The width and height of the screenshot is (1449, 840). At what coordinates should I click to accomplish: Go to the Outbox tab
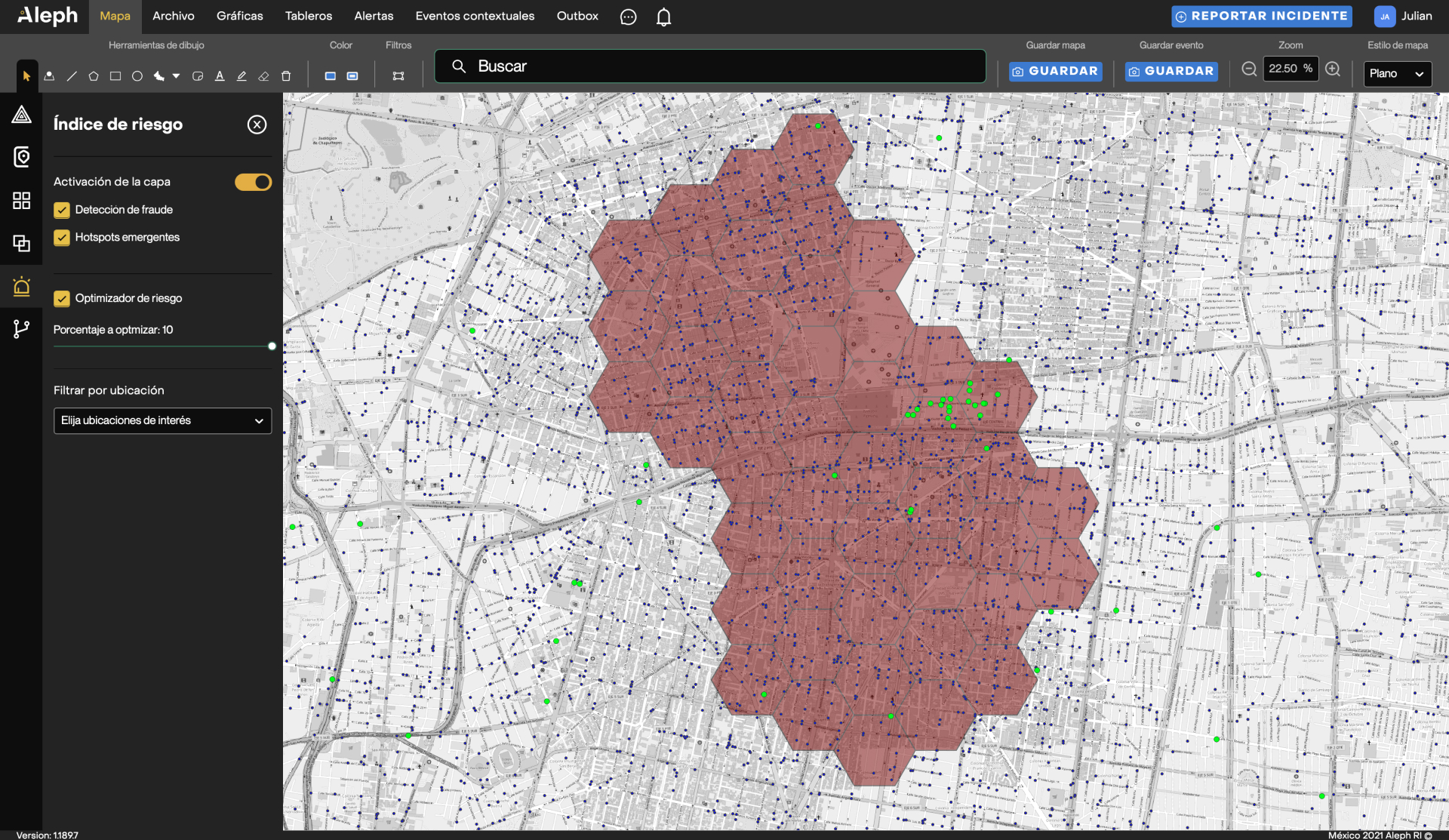[577, 16]
